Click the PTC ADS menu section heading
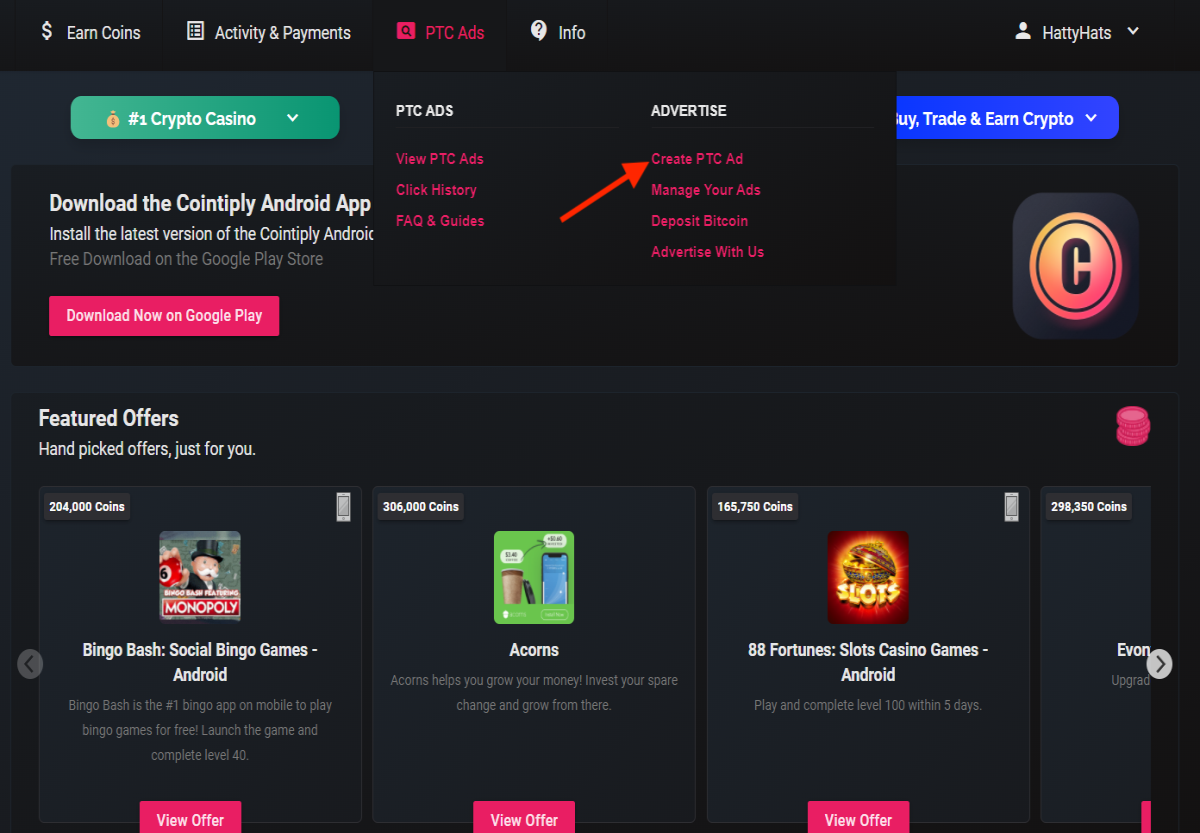The image size is (1200, 833). 425,111
